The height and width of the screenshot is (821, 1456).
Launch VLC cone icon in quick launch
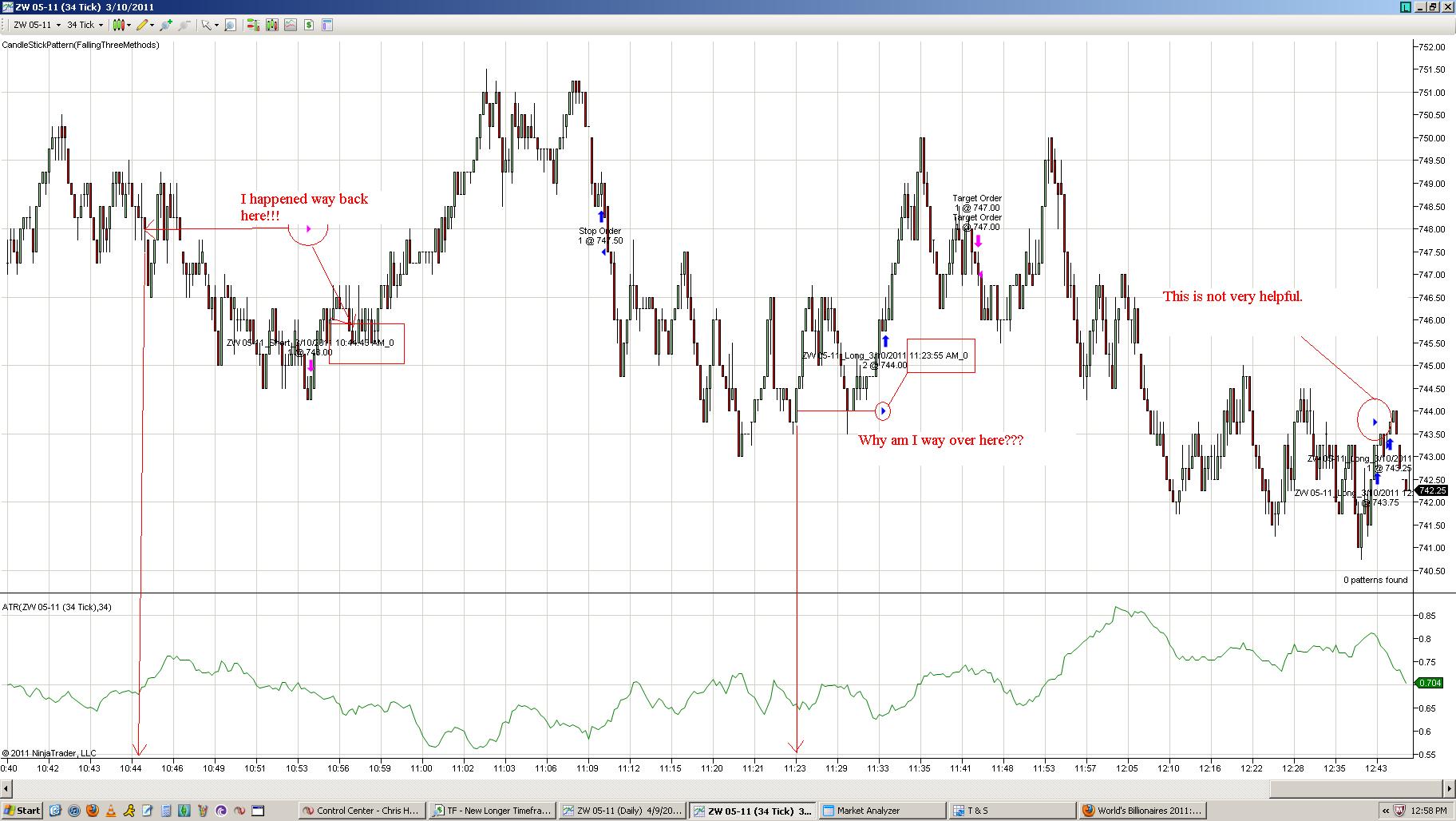pyautogui.click(x=111, y=811)
